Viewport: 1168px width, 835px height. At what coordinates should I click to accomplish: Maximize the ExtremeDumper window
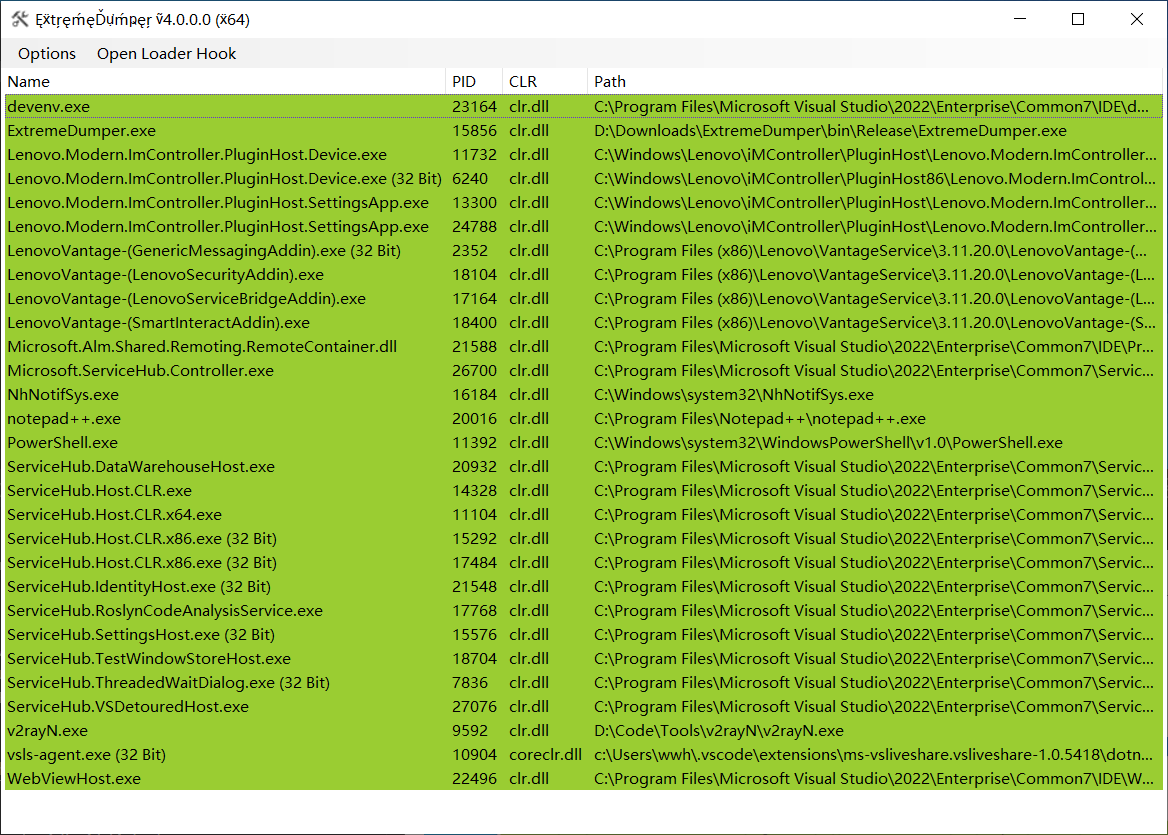(x=1078, y=19)
